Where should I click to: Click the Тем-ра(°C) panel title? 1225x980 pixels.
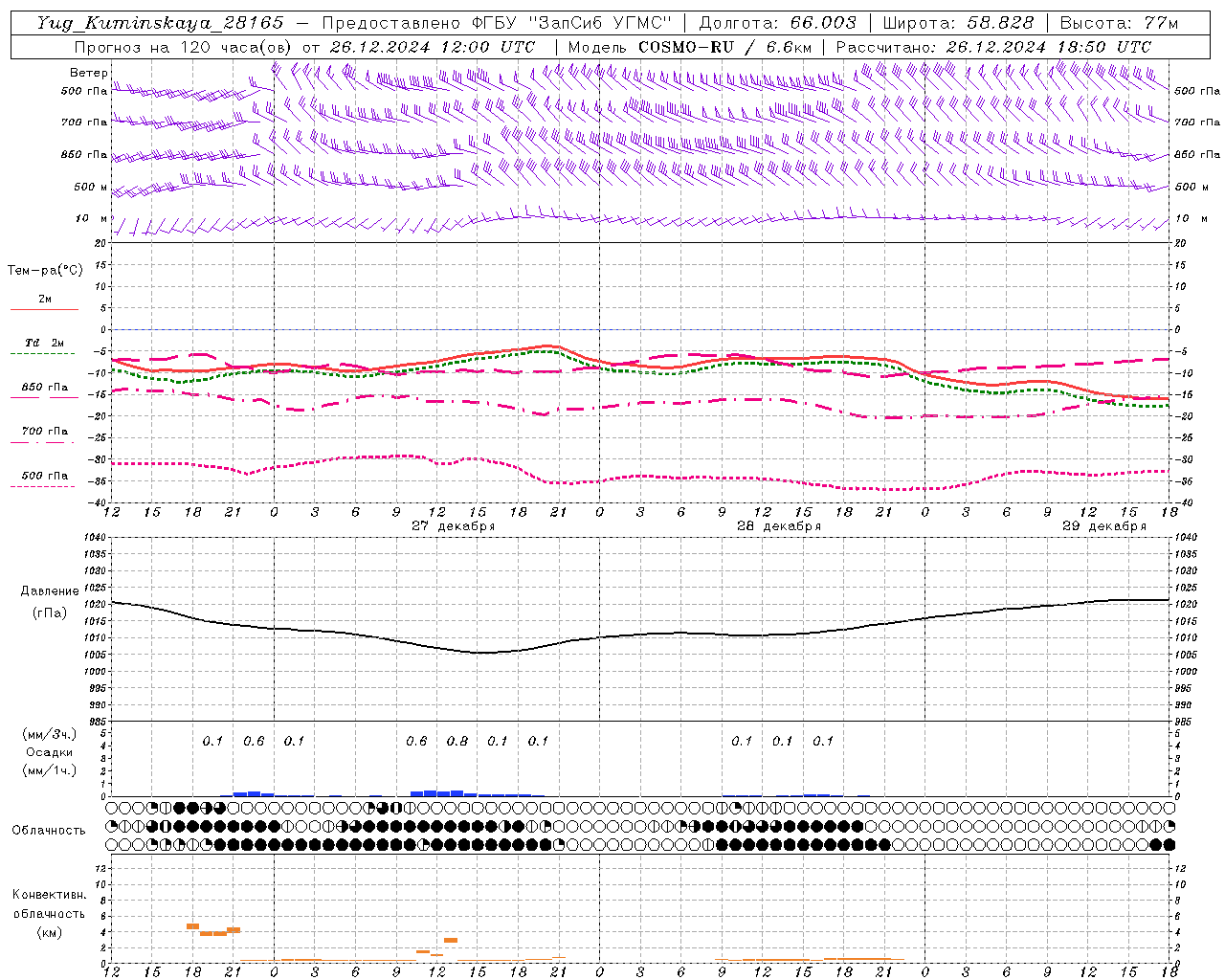pos(45,271)
